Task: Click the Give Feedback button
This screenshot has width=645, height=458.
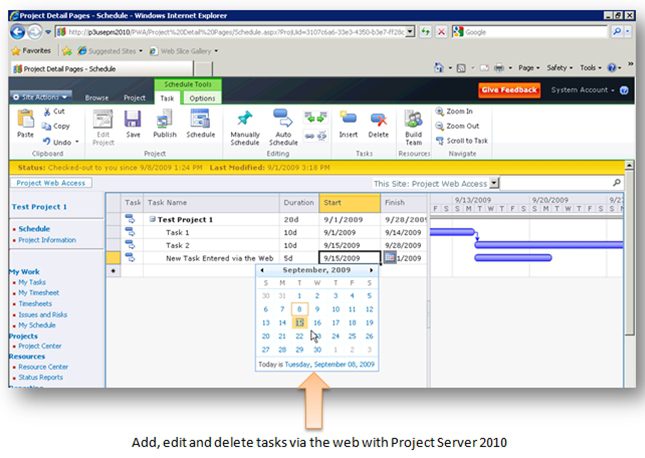Action: pos(509,90)
